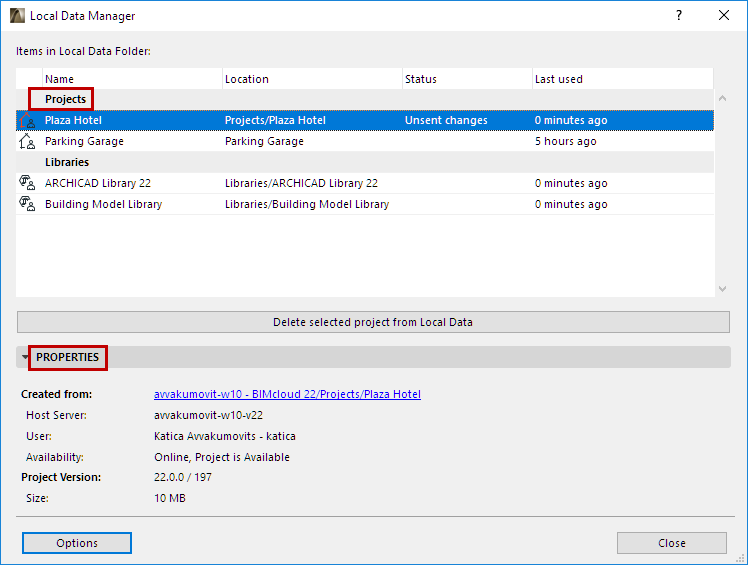Click the Parking Garage project icon
The height and width of the screenshot is (565, 748).
coord(27,141)
